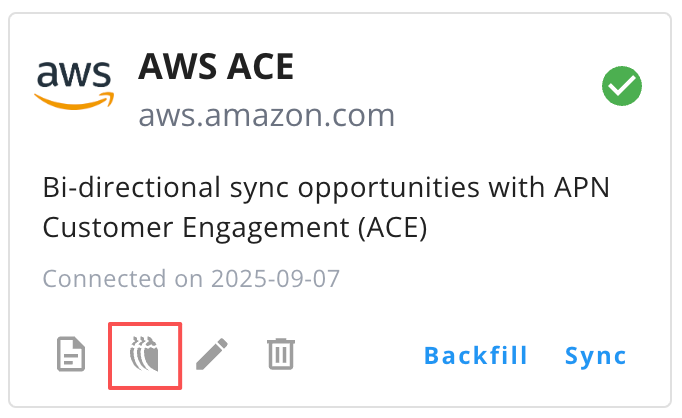Click the 'aws' lettering in the logo
Viewport: 682px width, 418px height.
tap(73, 76)
